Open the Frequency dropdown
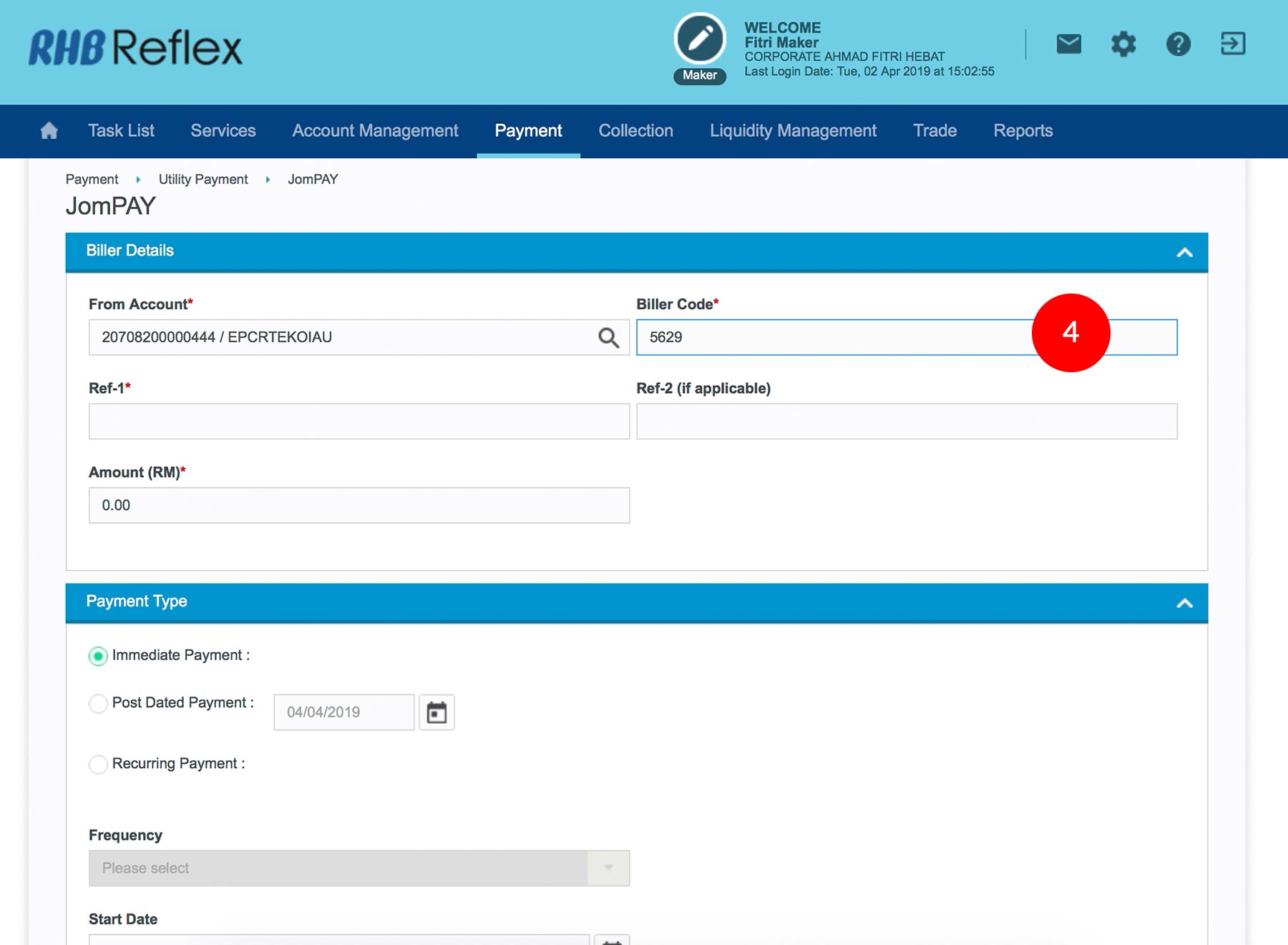The height and width of the screenshot is (945, 1288). click(358, 868)
